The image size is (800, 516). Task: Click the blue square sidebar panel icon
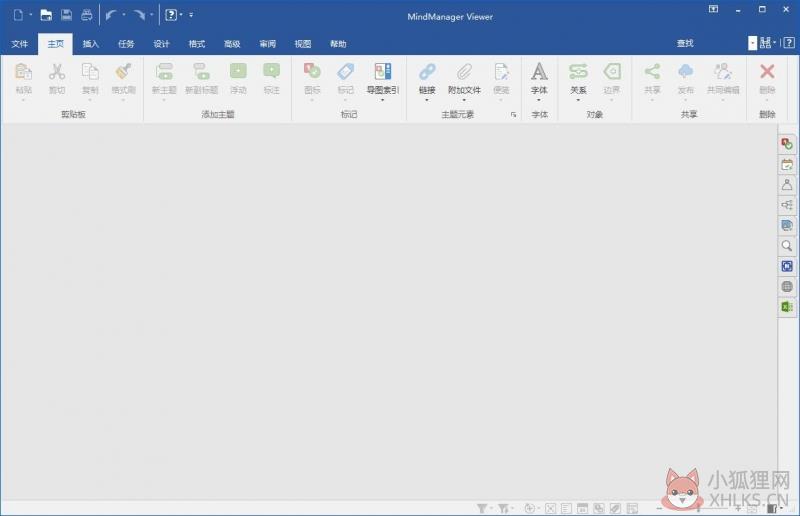(x=787, y=266)
